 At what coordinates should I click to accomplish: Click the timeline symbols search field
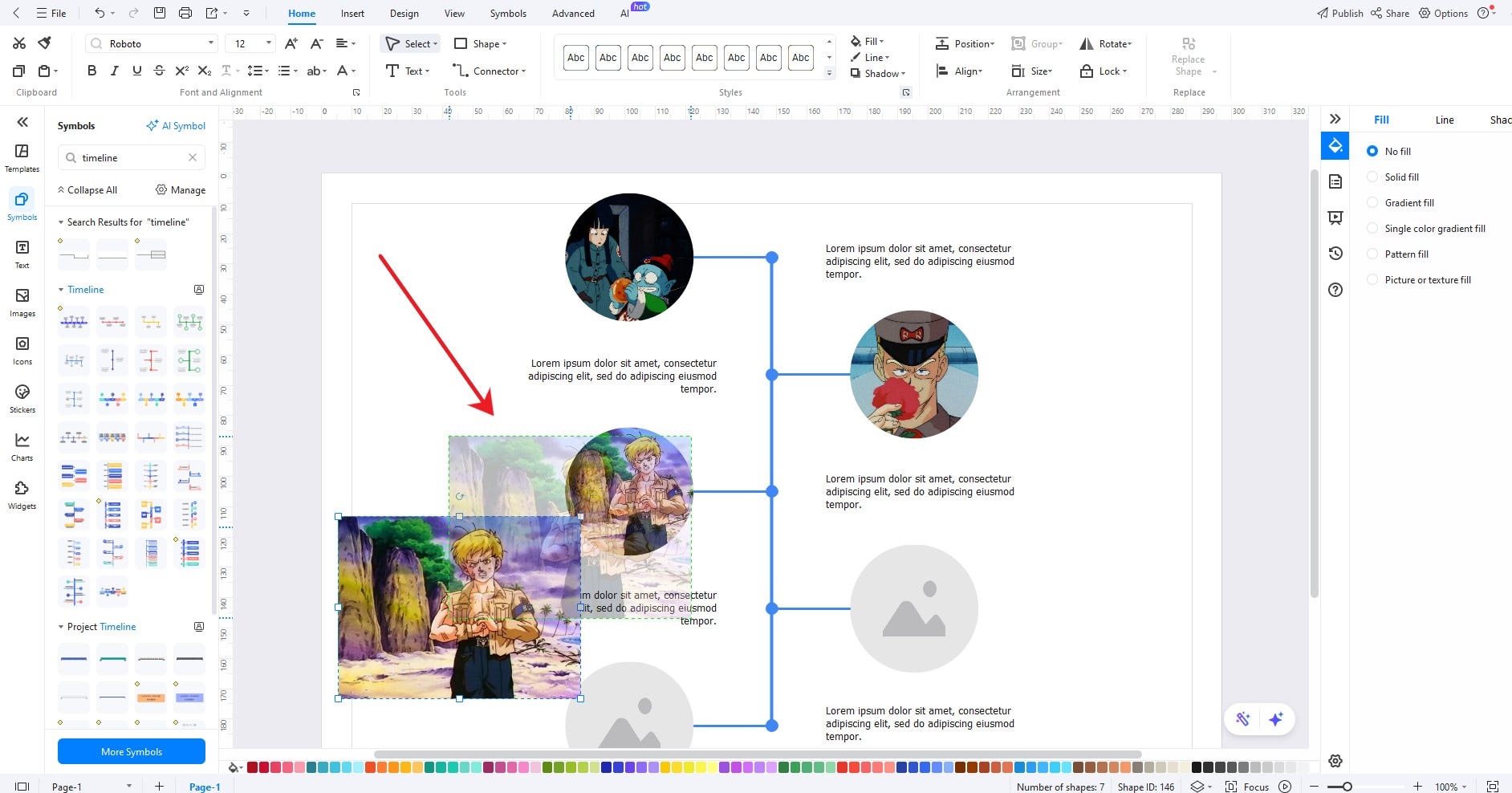(x=132, y=157)
